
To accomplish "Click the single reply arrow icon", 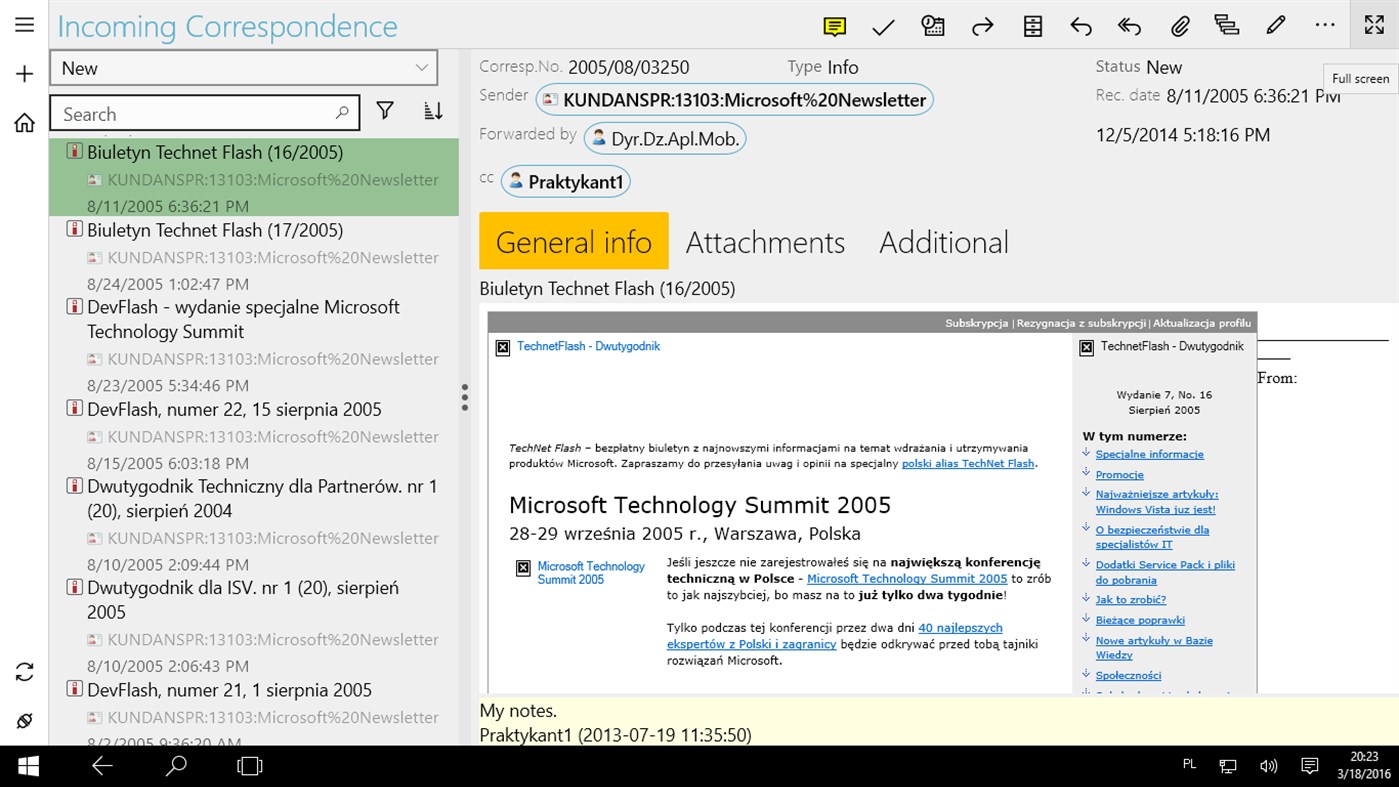I will 1081,27.
